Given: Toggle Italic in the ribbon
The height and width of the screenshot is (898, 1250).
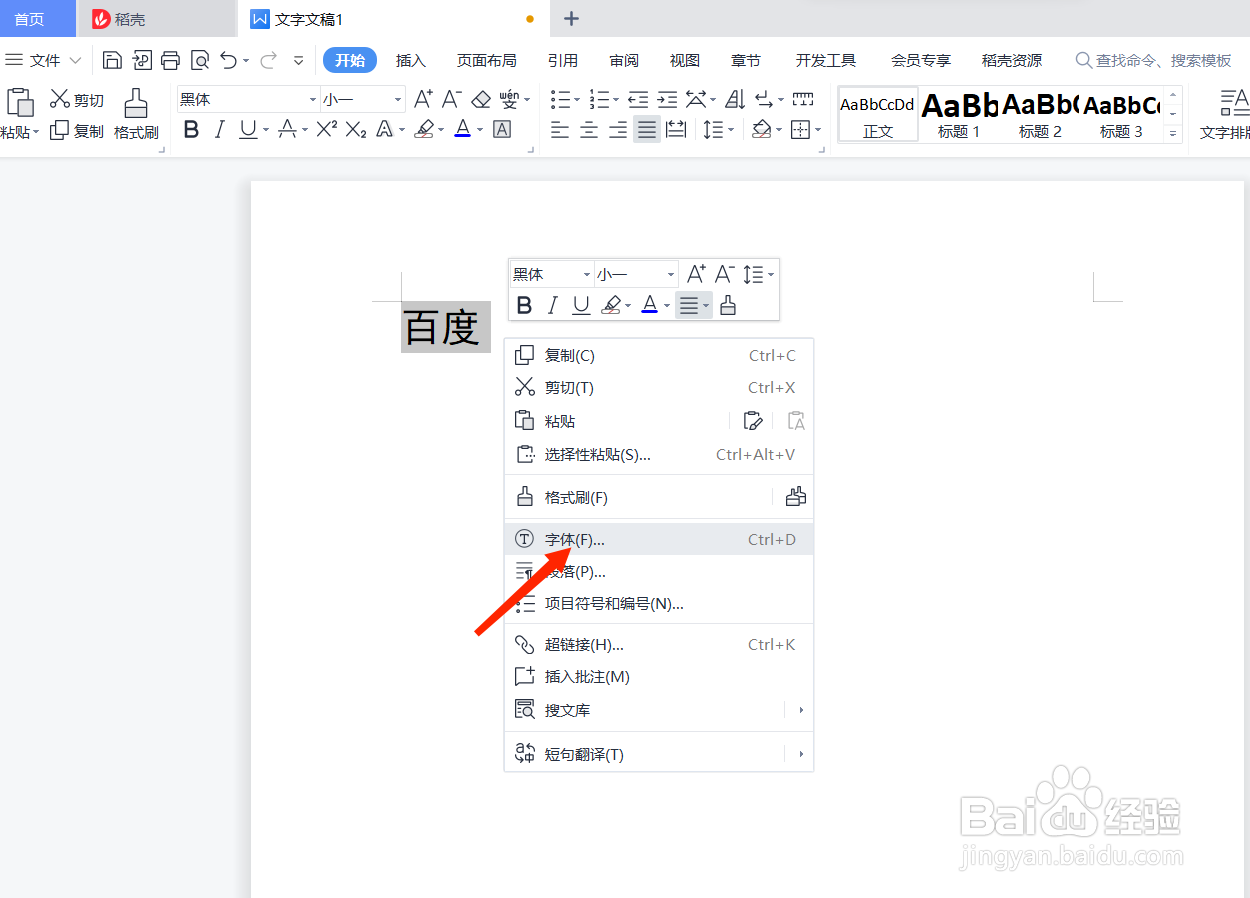Looking at the screenshot, I should coord(220,129).
